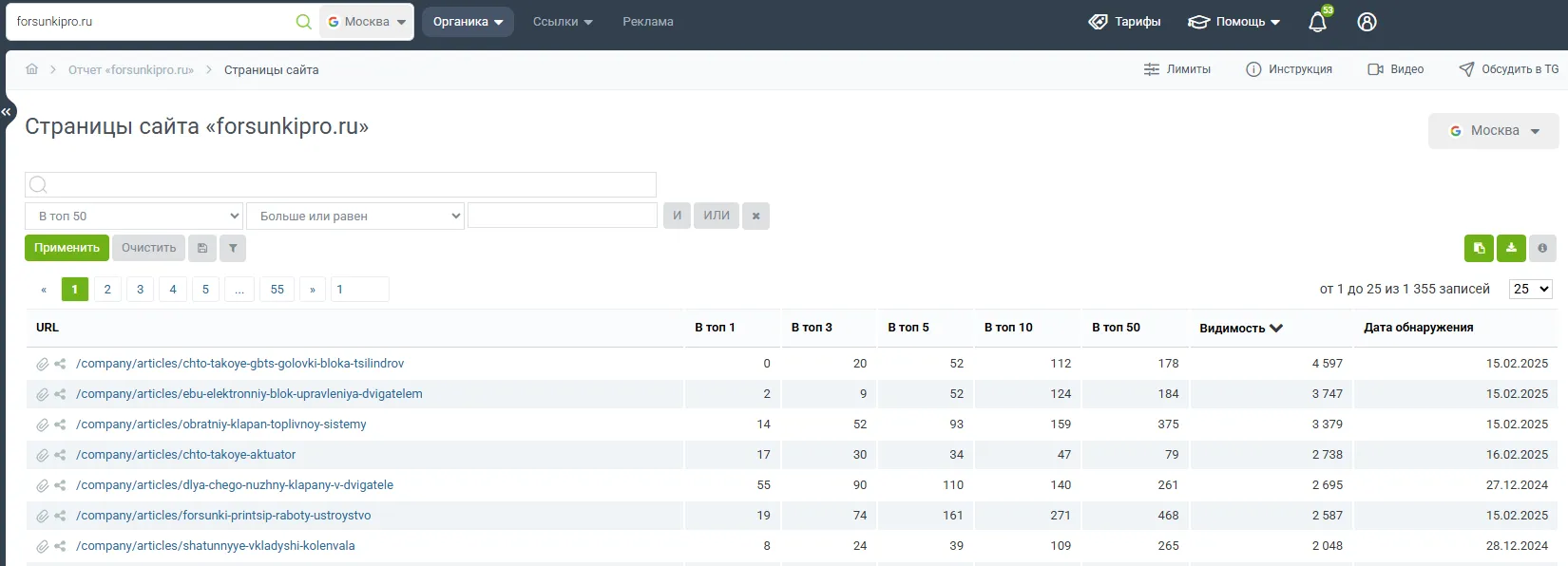Click the green download export button

tap(1511, 248)
